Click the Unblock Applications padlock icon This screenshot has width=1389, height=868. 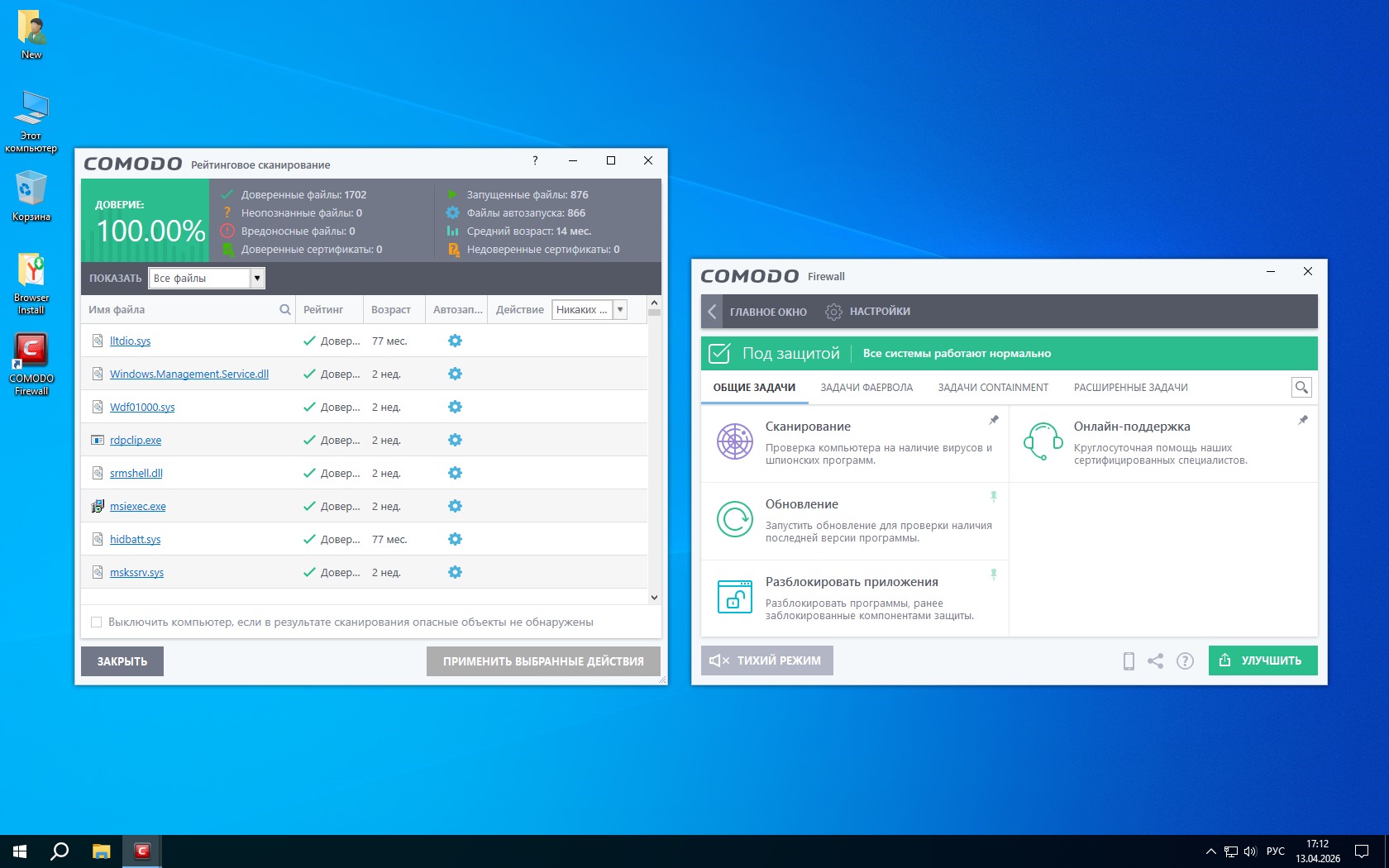734,597
